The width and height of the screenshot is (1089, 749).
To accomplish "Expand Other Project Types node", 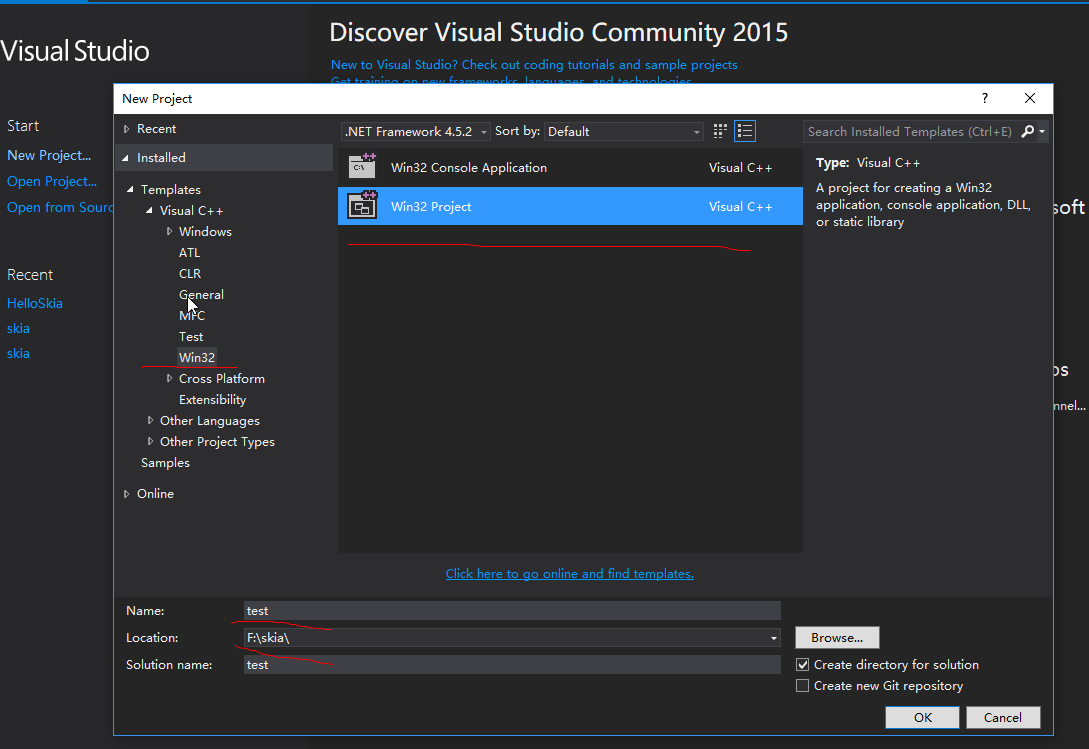I will click(x=151, y=441).
